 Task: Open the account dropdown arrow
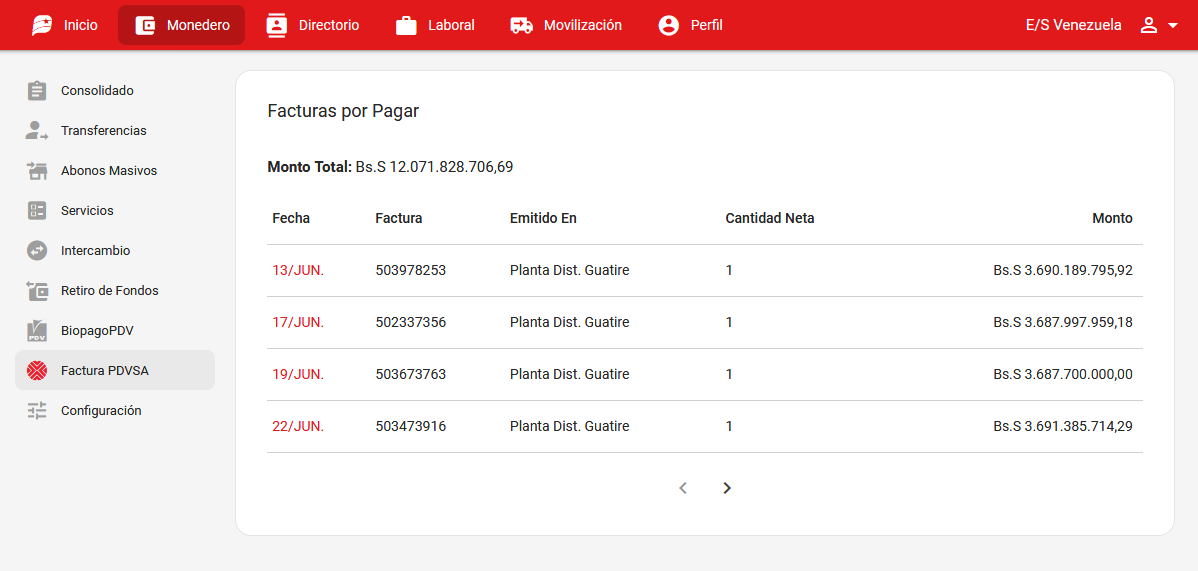coord(1173,26)
